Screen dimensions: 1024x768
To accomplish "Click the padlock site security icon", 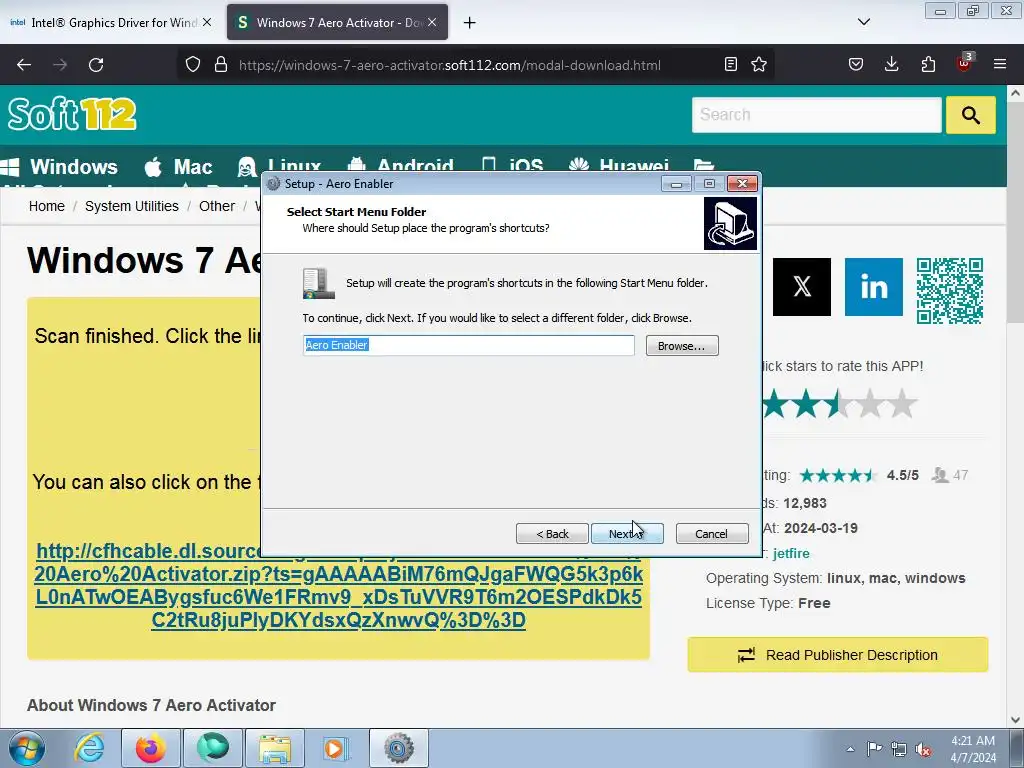I will tap(221, 65).
